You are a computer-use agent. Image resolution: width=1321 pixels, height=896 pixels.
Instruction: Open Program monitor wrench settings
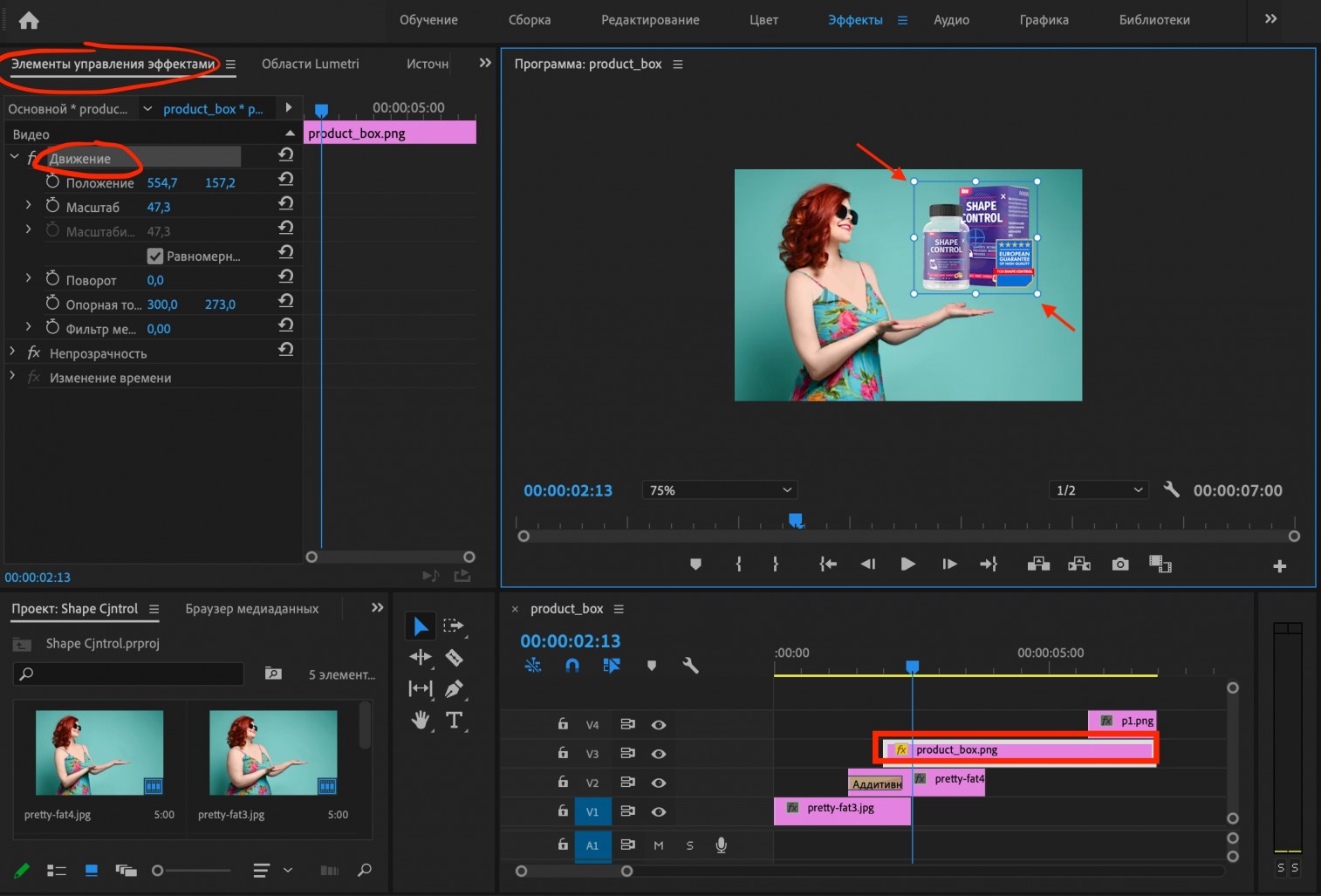[x=1171, y=489]
